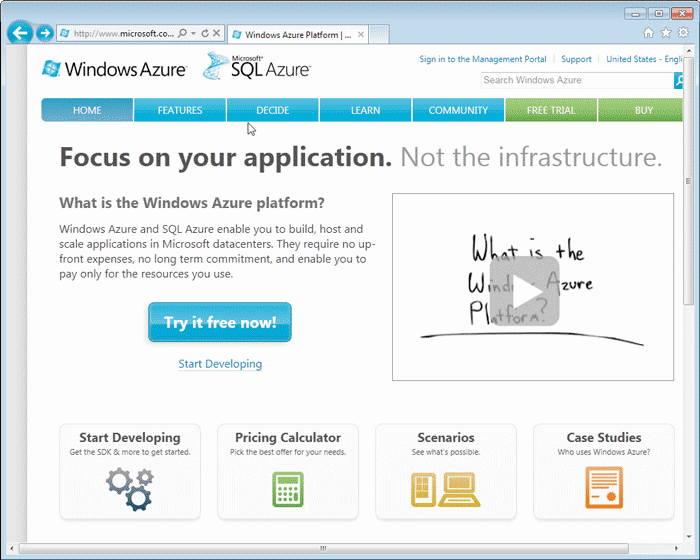Click "Who uses Windows Azure?" text

(604, 452)
